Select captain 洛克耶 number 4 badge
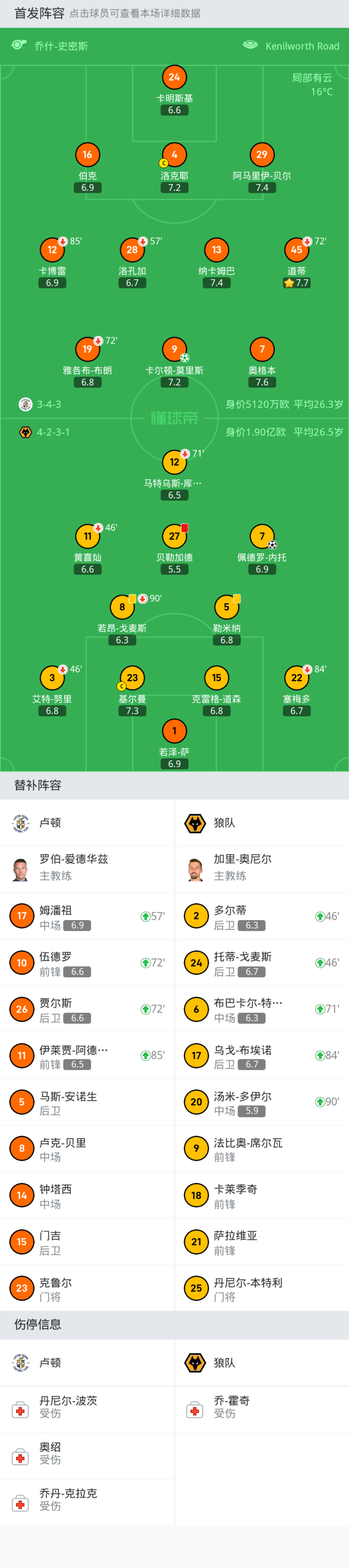The image size is (349, 1568). (x=174, y=155)
